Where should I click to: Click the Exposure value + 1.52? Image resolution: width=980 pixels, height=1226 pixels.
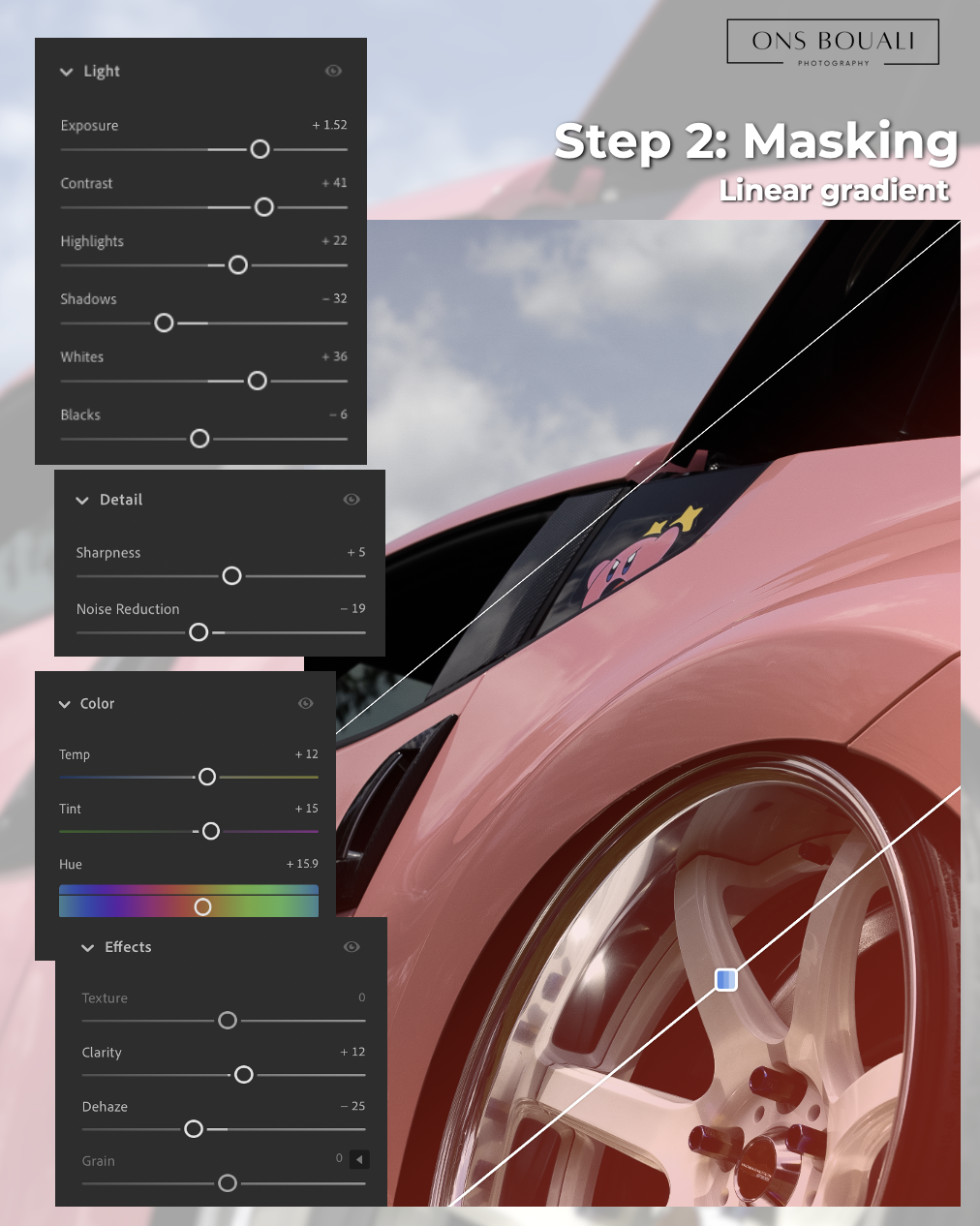coord(329,125)
